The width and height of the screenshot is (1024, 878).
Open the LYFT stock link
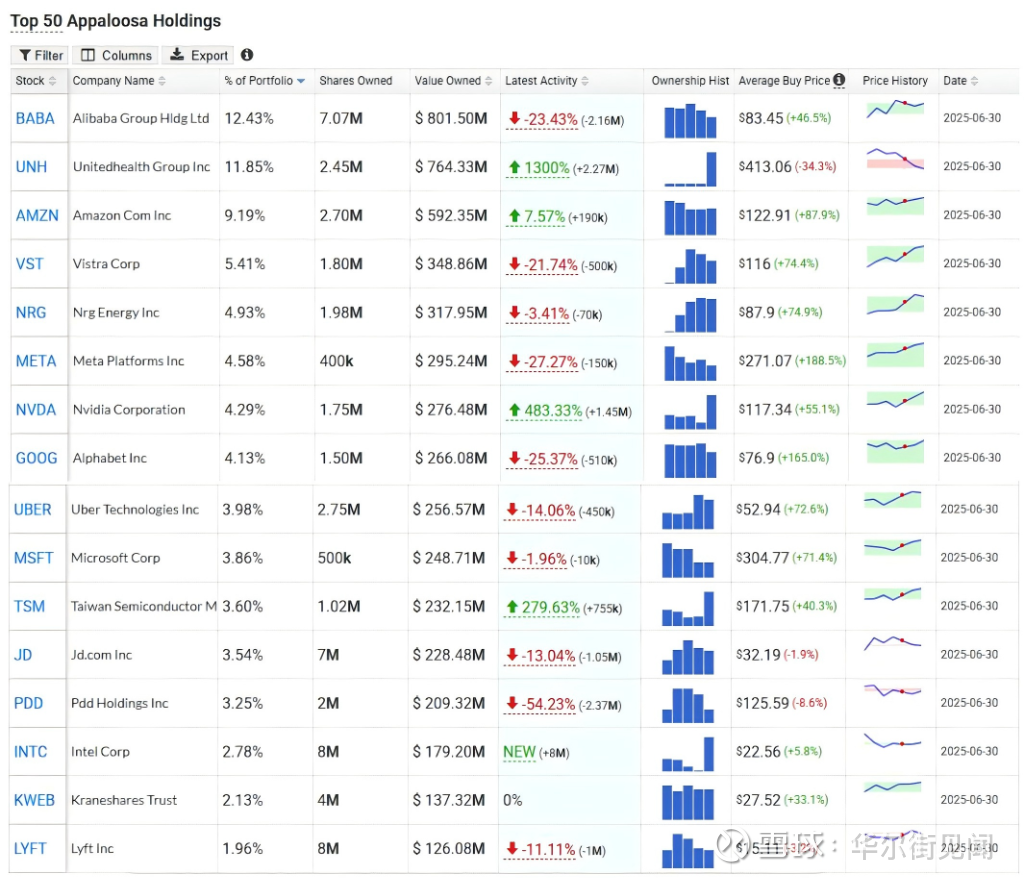(x=30, y=849)
